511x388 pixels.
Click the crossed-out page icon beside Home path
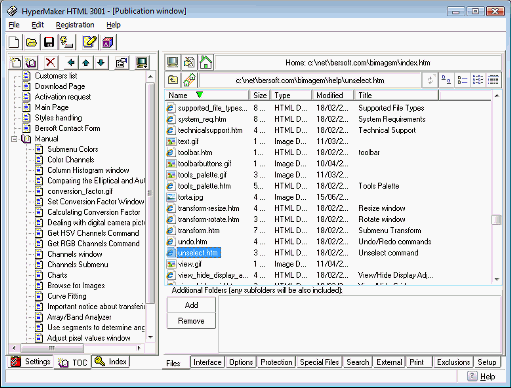coord(189,62)
